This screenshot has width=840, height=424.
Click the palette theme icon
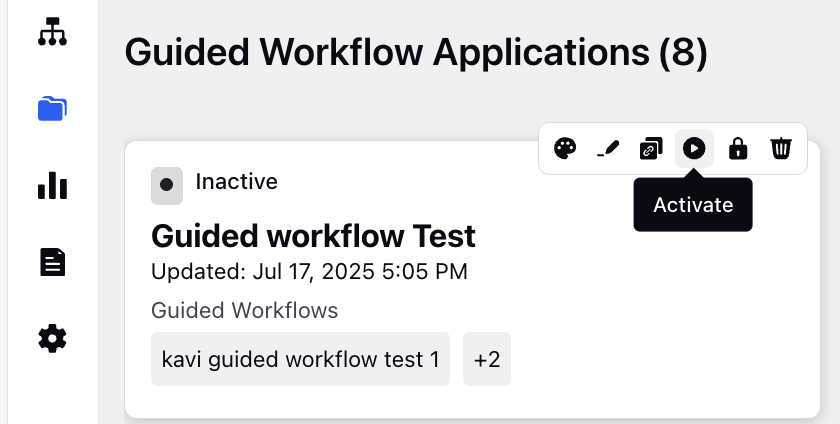(565, 148)
